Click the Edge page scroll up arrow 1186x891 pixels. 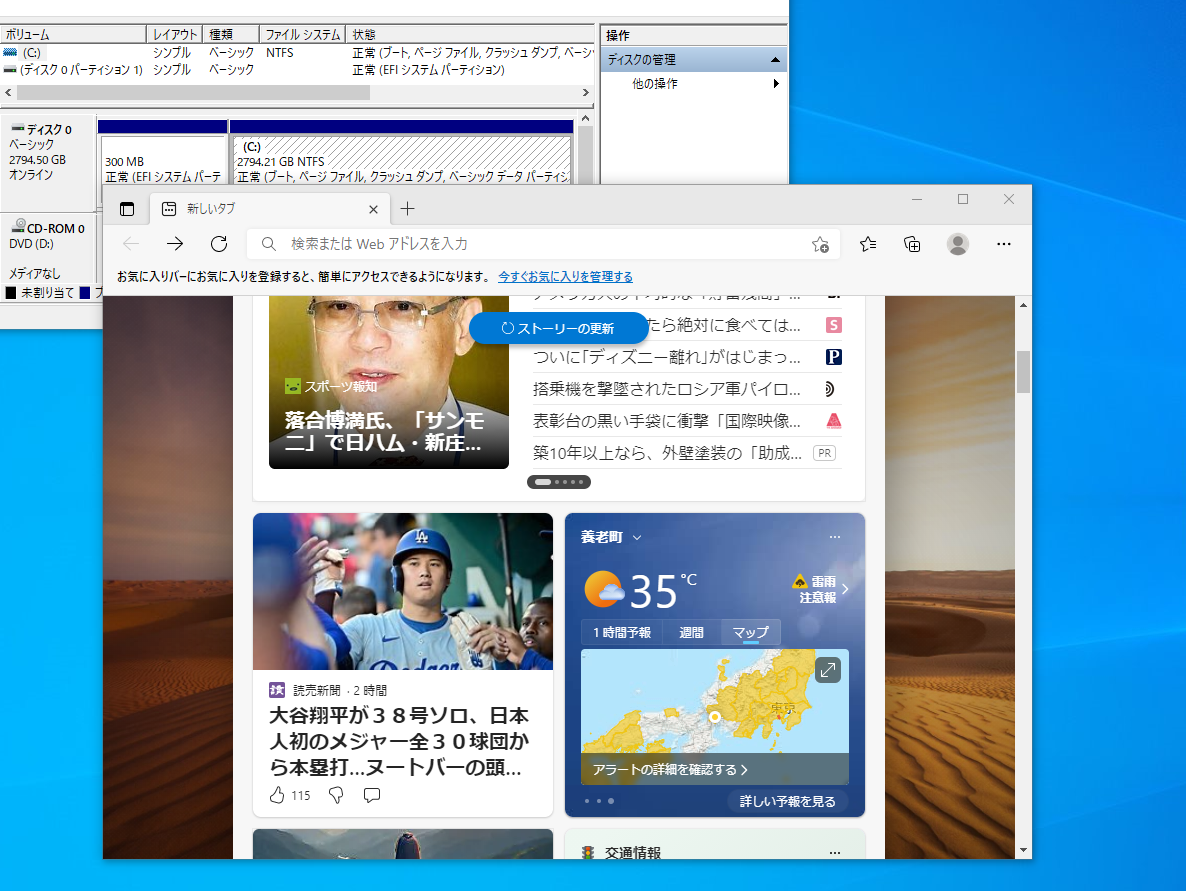coord(1023,306)
